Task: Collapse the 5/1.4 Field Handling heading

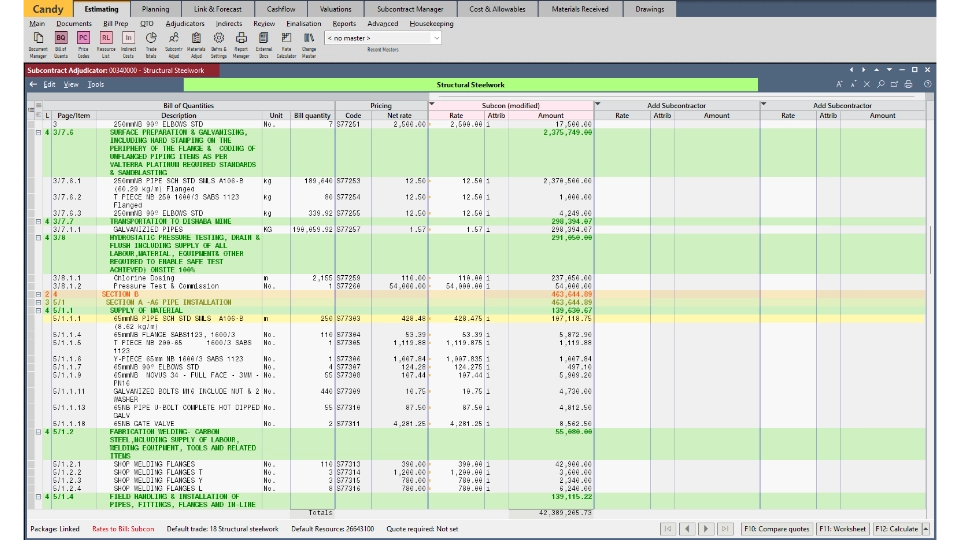Action: (x=38, y=497)
